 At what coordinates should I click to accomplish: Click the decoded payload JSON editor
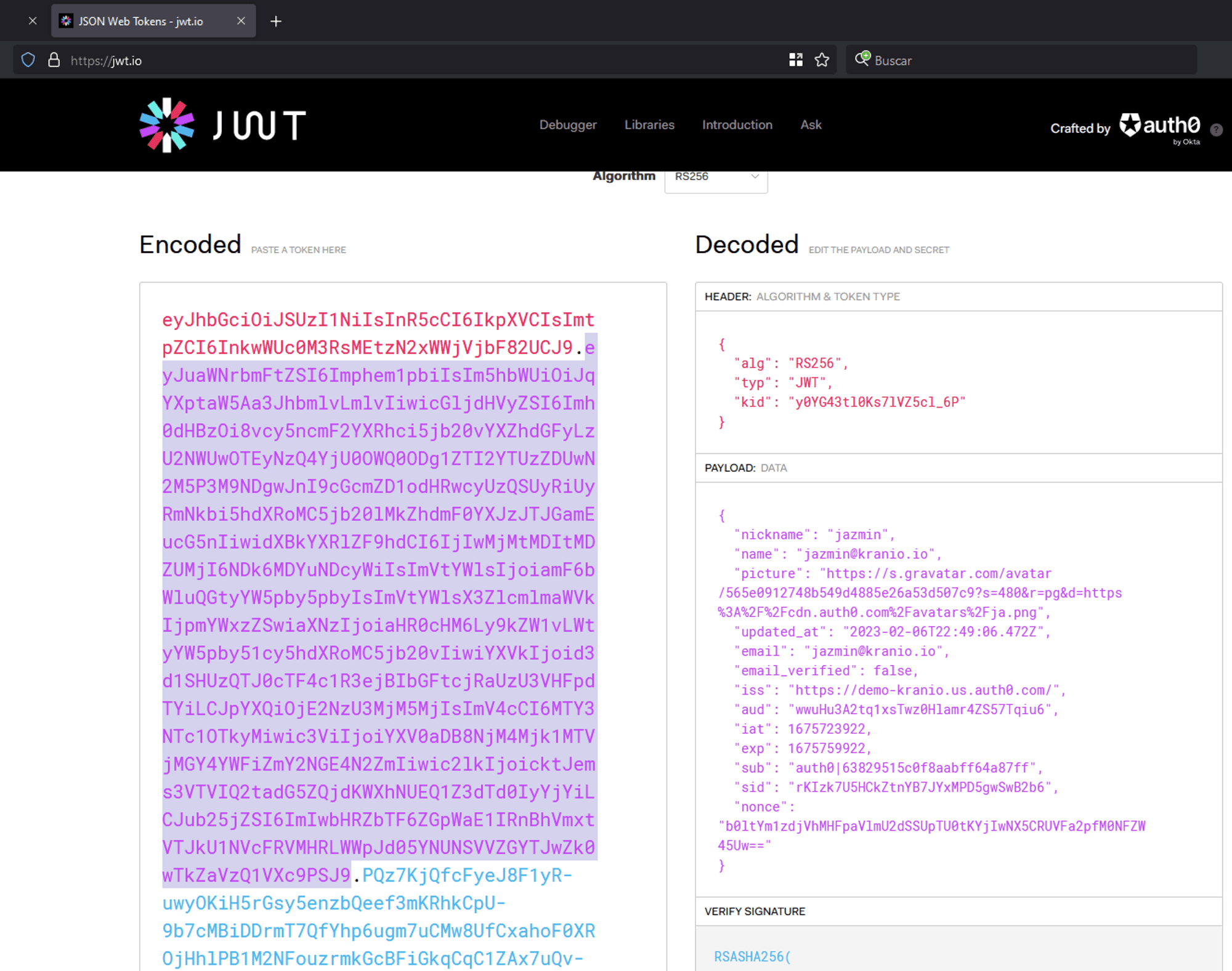958,690
